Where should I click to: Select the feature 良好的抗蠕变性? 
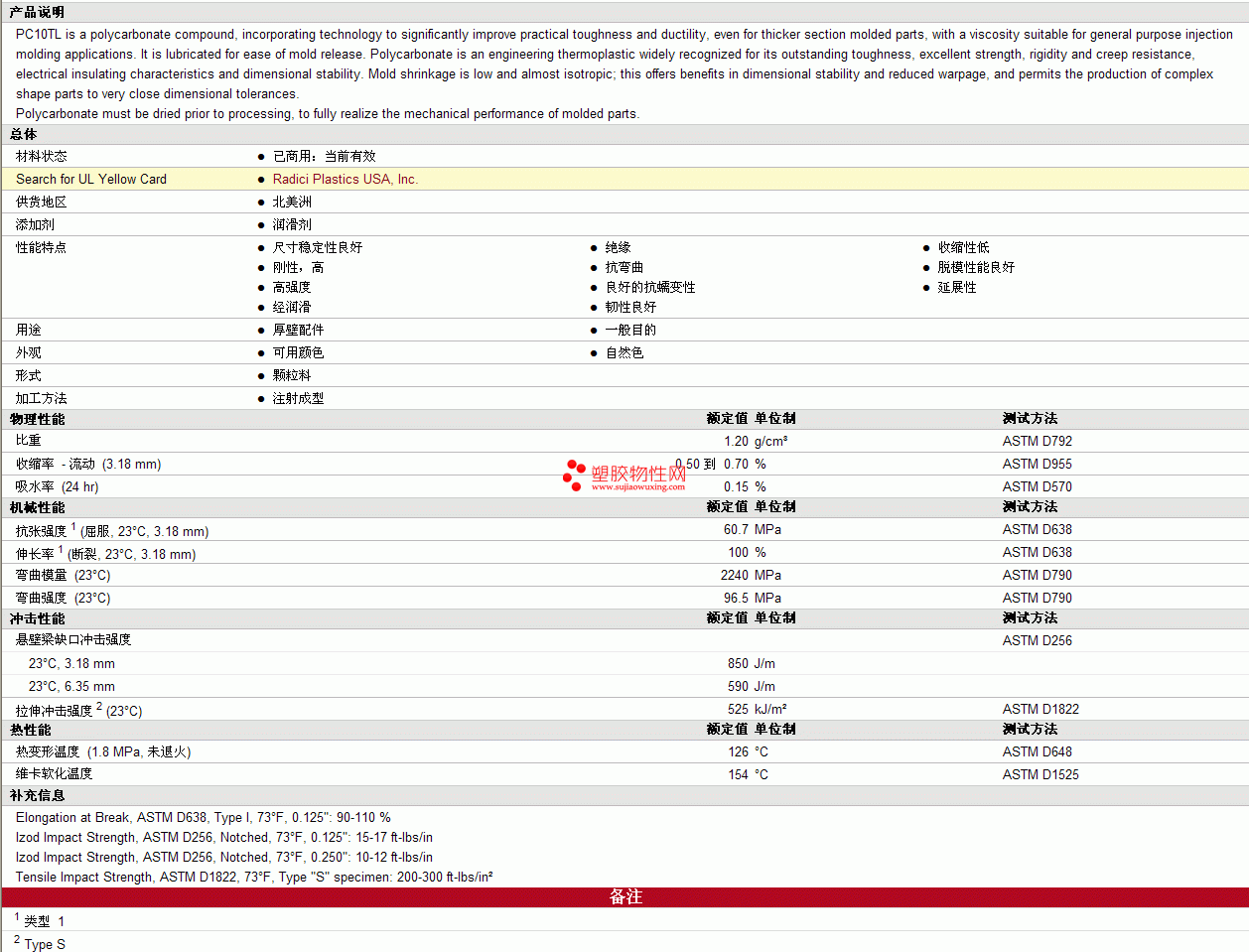pyautogui.click(x=650, y=287)
